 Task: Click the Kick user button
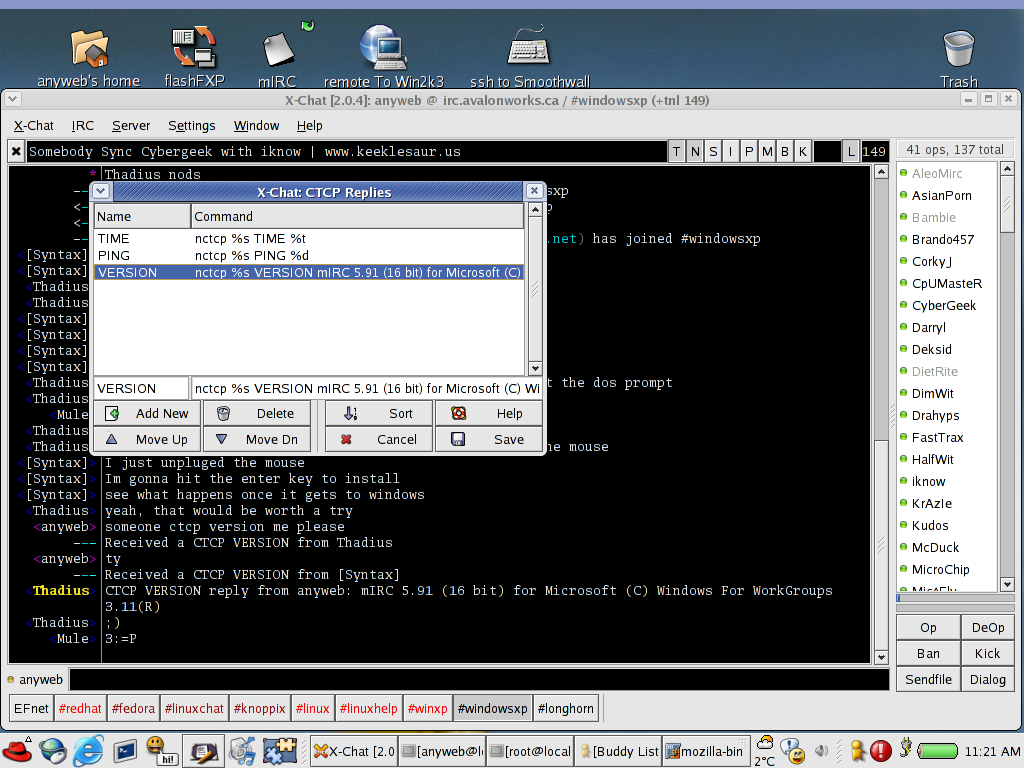(x=987, y=654)
